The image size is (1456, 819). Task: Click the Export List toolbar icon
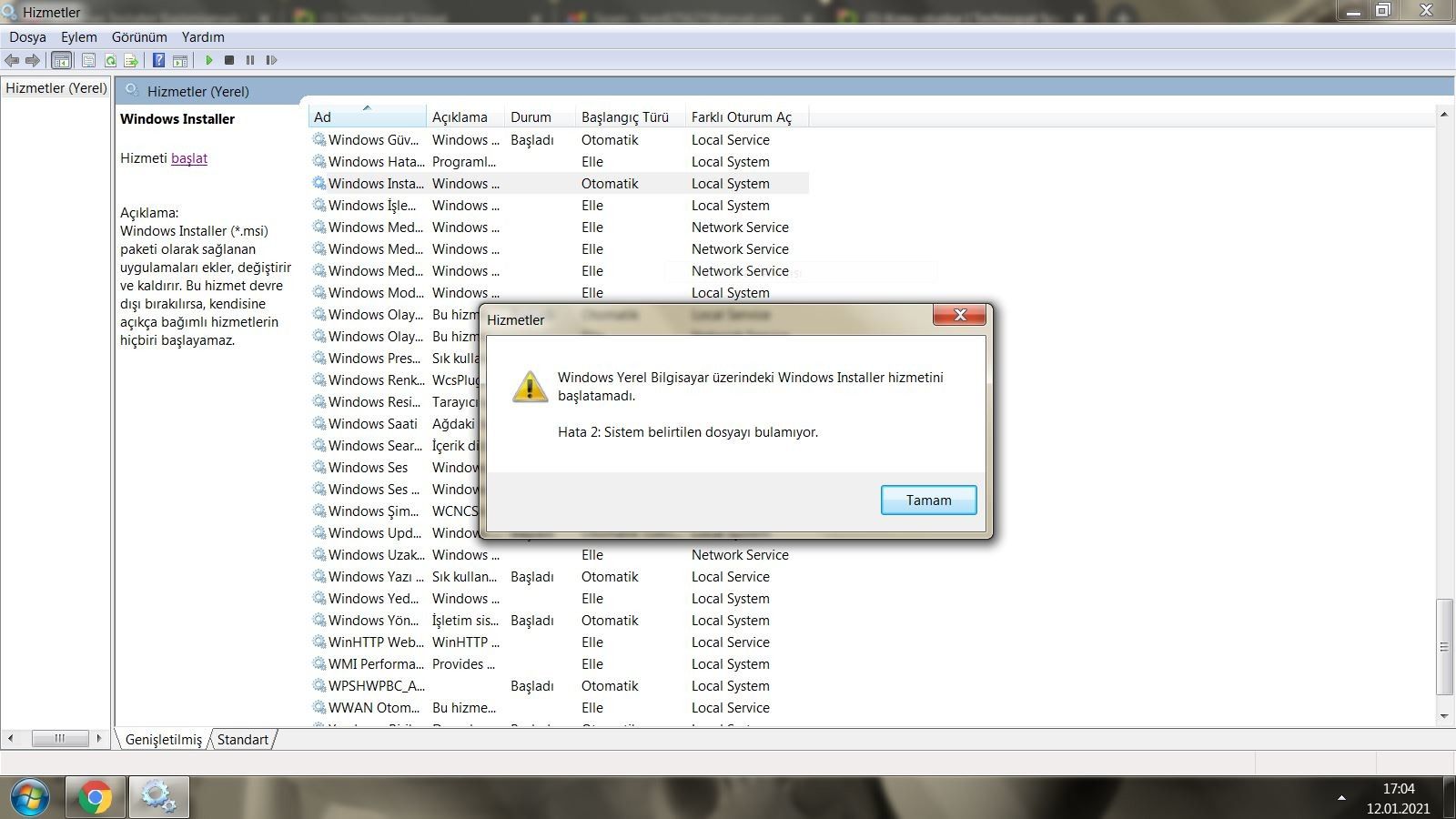[131, 60]
